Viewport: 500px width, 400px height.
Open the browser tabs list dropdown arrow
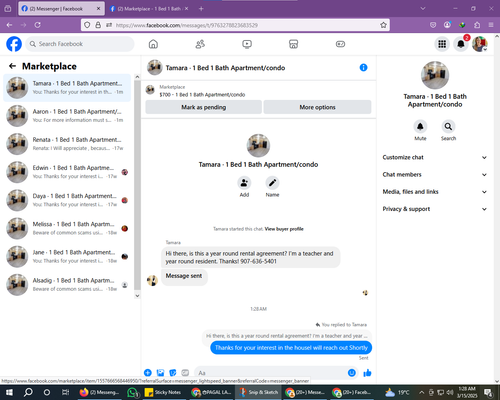tap(423, 9)
